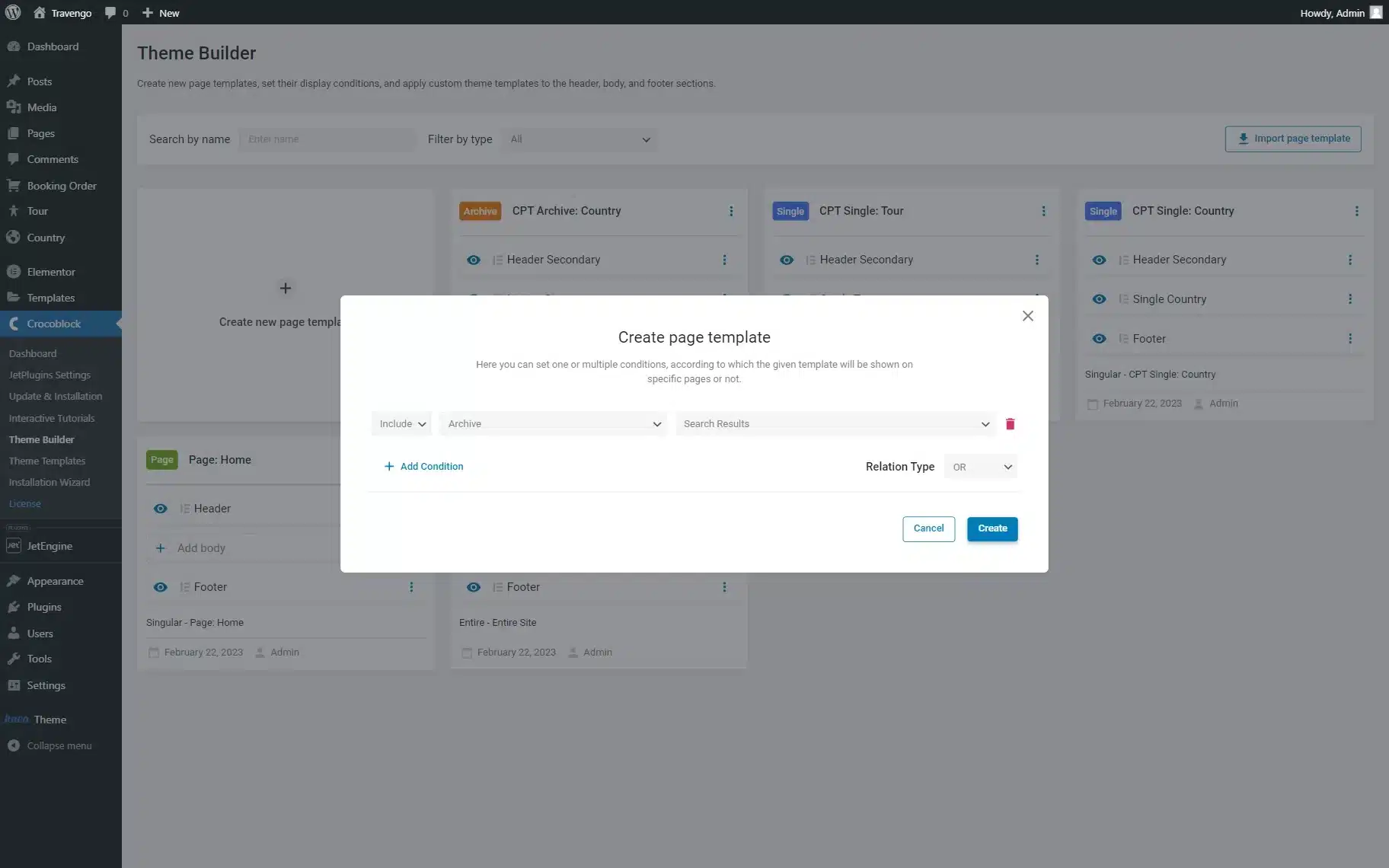Click Add Condition link
Screen dimensions: 1389x868
[x=423, y=467]
